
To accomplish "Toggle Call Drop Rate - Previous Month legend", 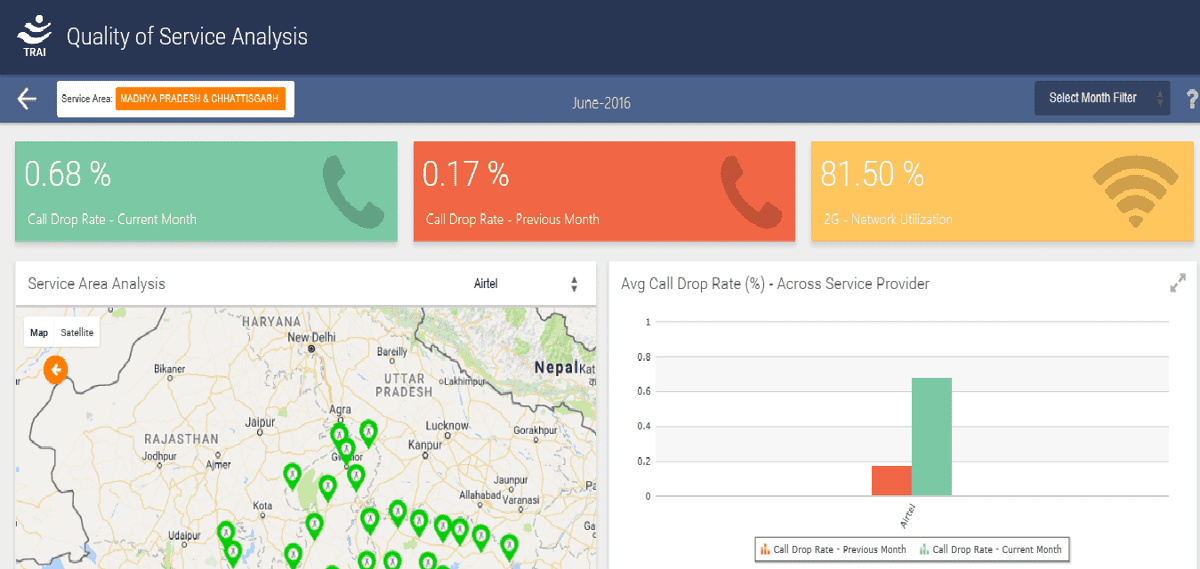I will tap(833, 549).
